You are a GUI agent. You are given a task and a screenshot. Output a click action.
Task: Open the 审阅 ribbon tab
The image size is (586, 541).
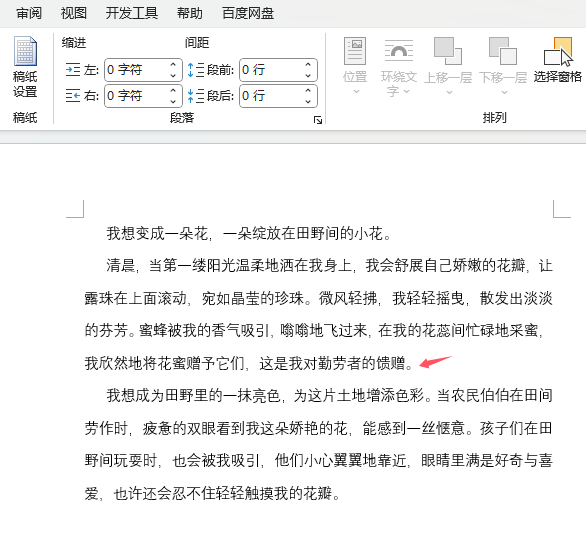coord(29,13)
